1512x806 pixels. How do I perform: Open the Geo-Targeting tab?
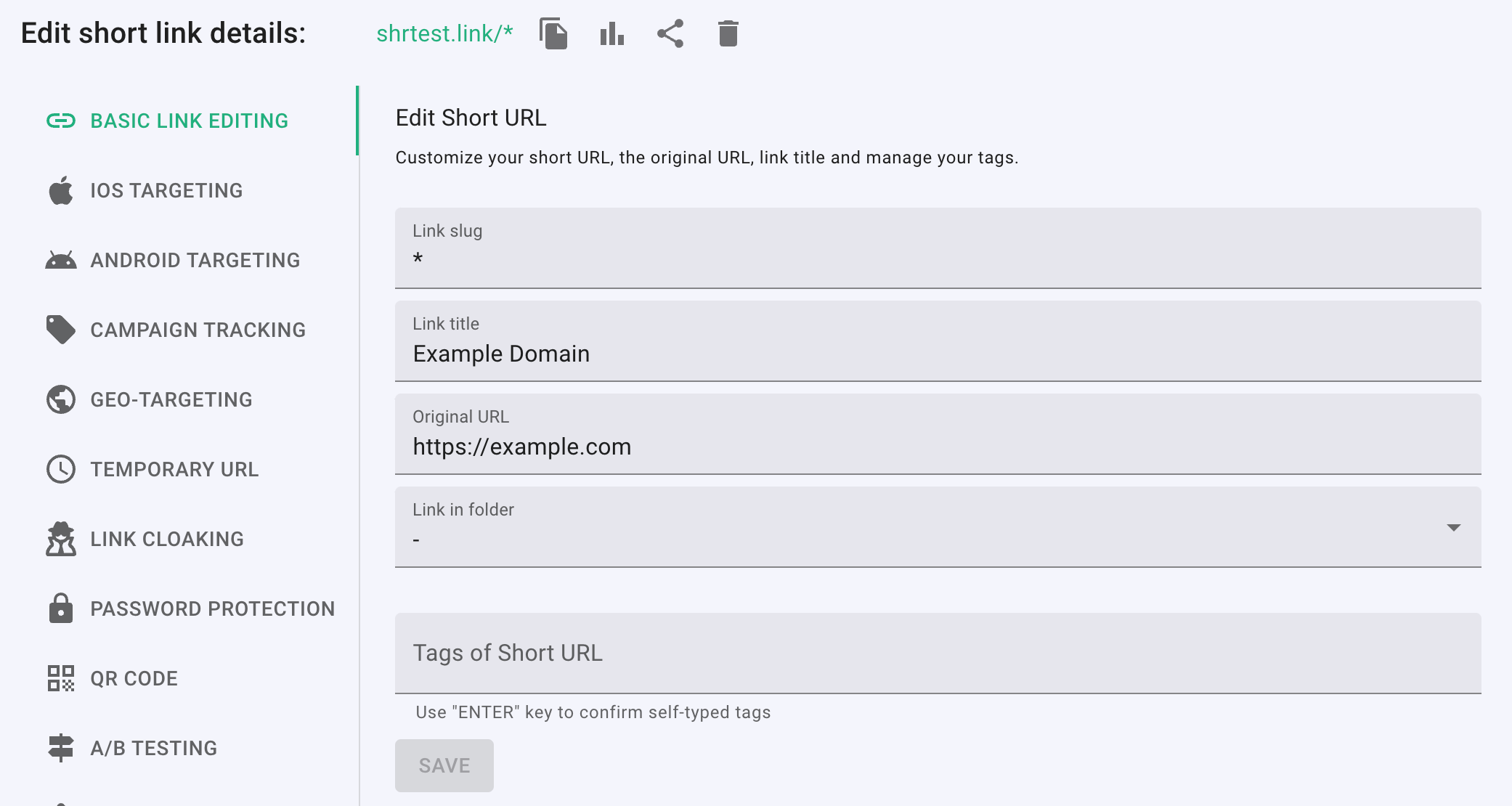click(179, 399)
